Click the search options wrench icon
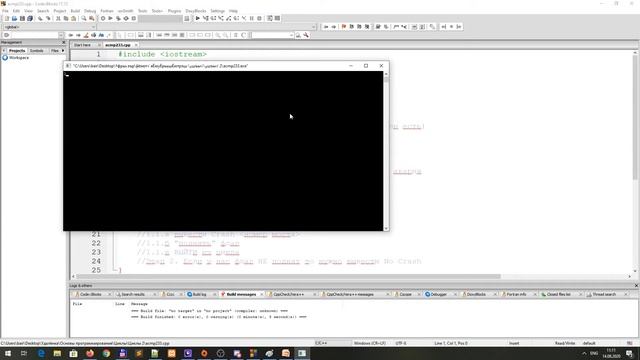Image resolution: width=640 pixels, height=360 pixels. click(x=306, y=35)
